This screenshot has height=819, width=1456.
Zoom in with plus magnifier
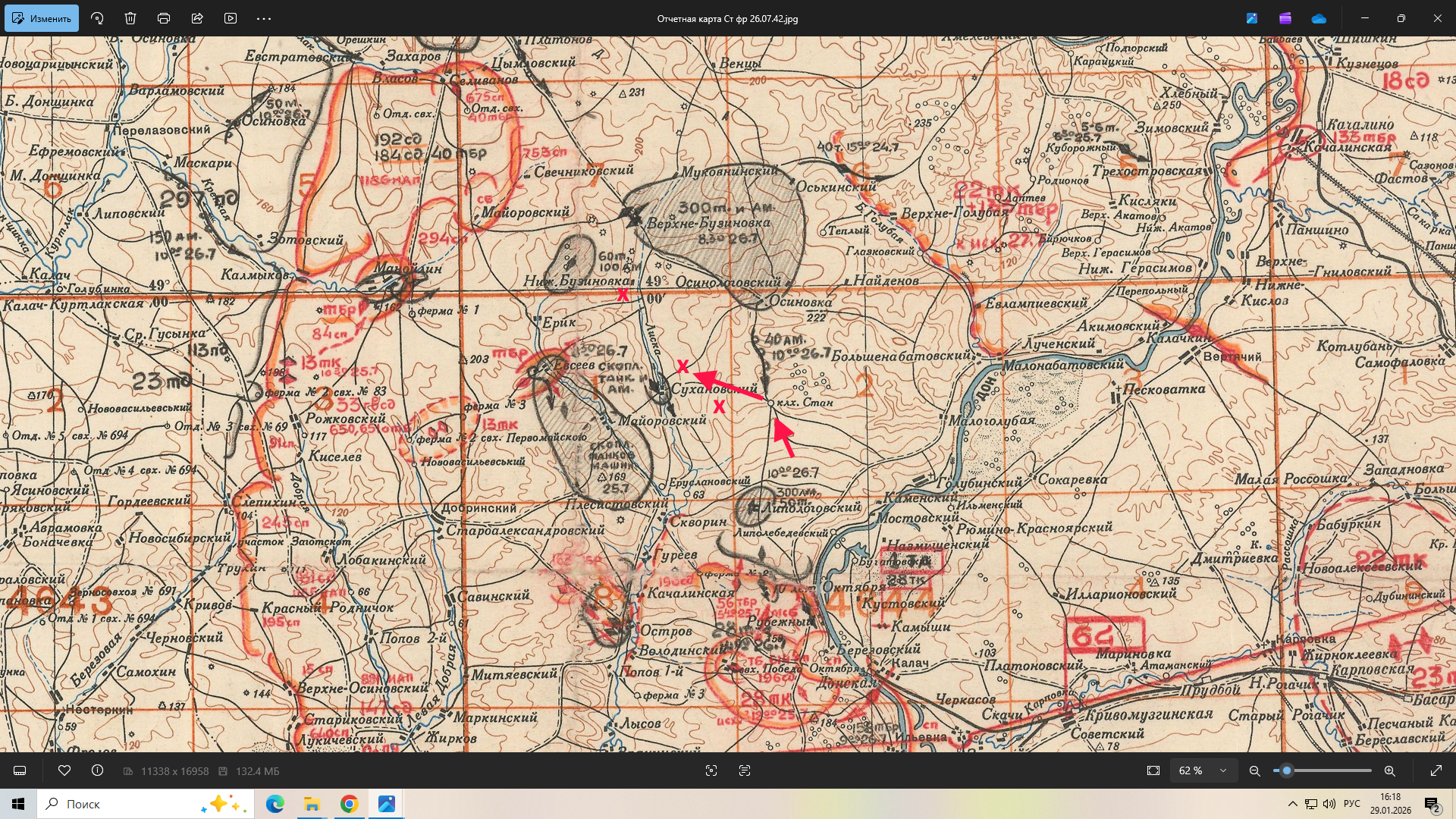coord(1390,770)
